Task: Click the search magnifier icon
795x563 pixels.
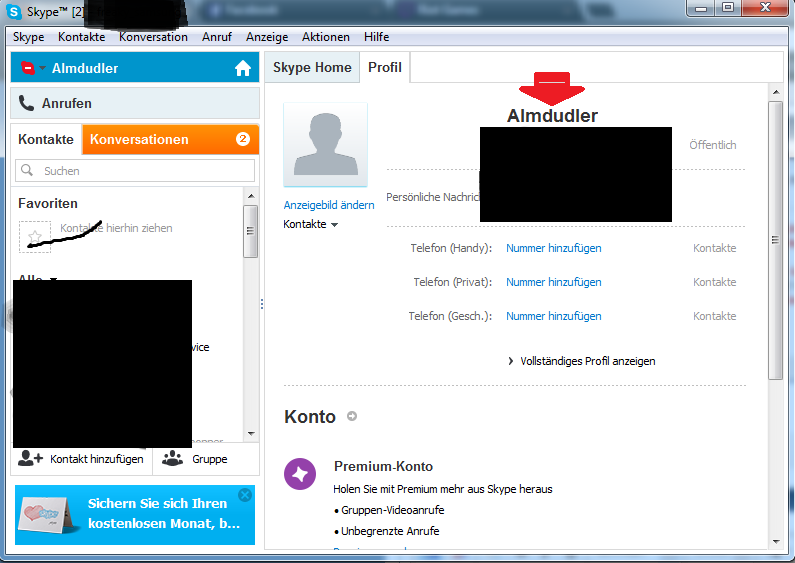Action: (27, 170)
